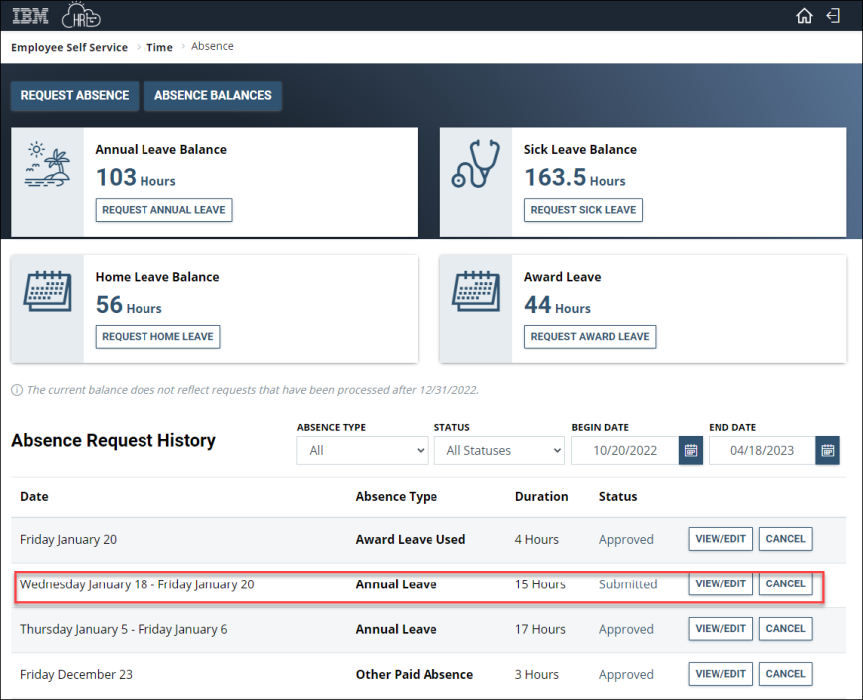Screen dimensions: 863x700
Task: Select the HR application logo next to IBM
Action: click(80, 16)
